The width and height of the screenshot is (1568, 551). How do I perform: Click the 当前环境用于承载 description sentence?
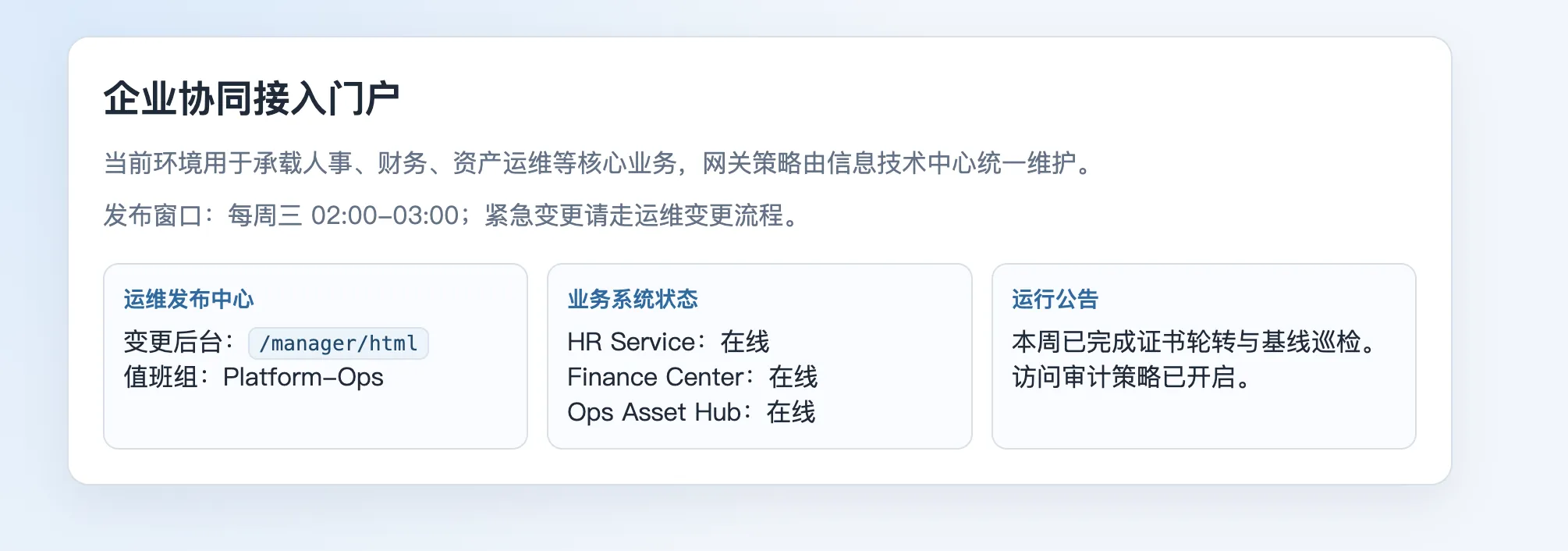pos(598,163)
